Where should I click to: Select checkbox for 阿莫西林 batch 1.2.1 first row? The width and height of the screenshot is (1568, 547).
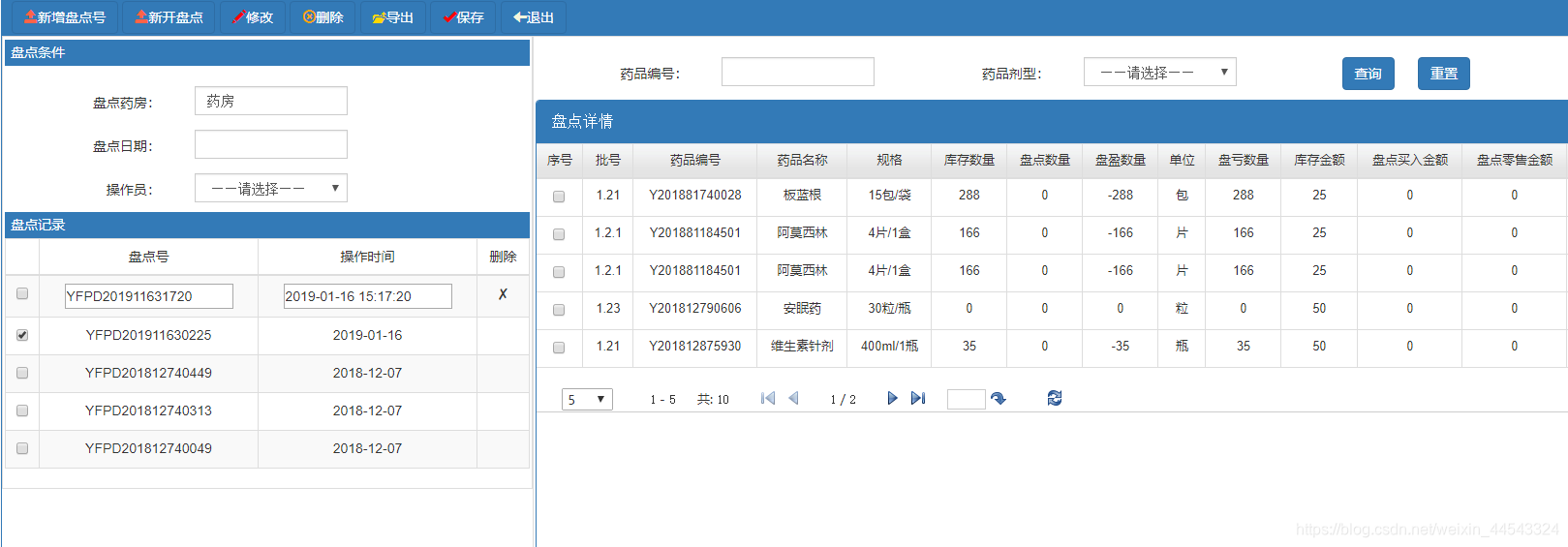click(559, 234)
